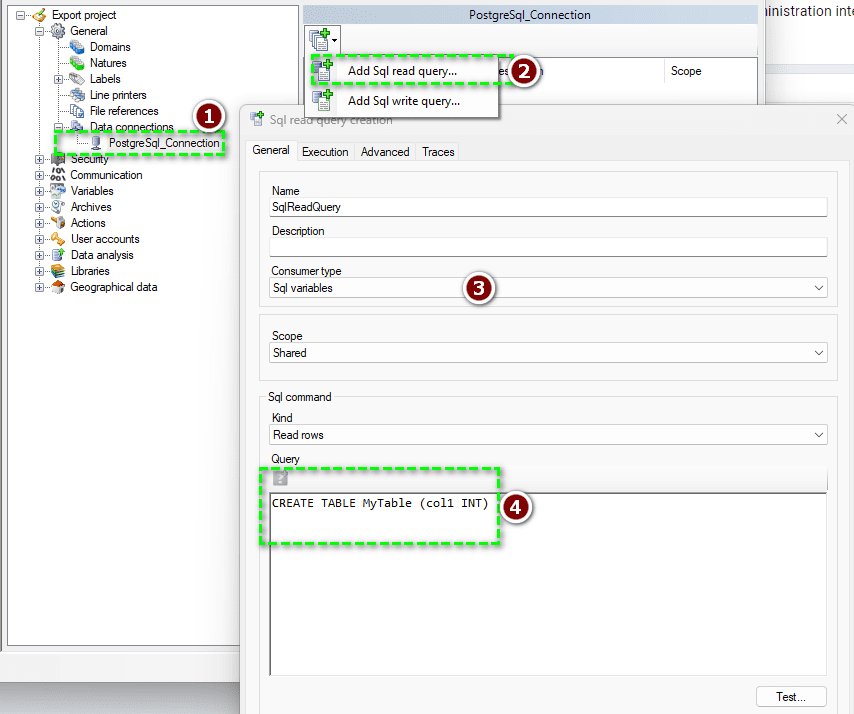The image size is (854, 714).
Task: Switch to the Execution tab
Action: [x=324, y=152]
